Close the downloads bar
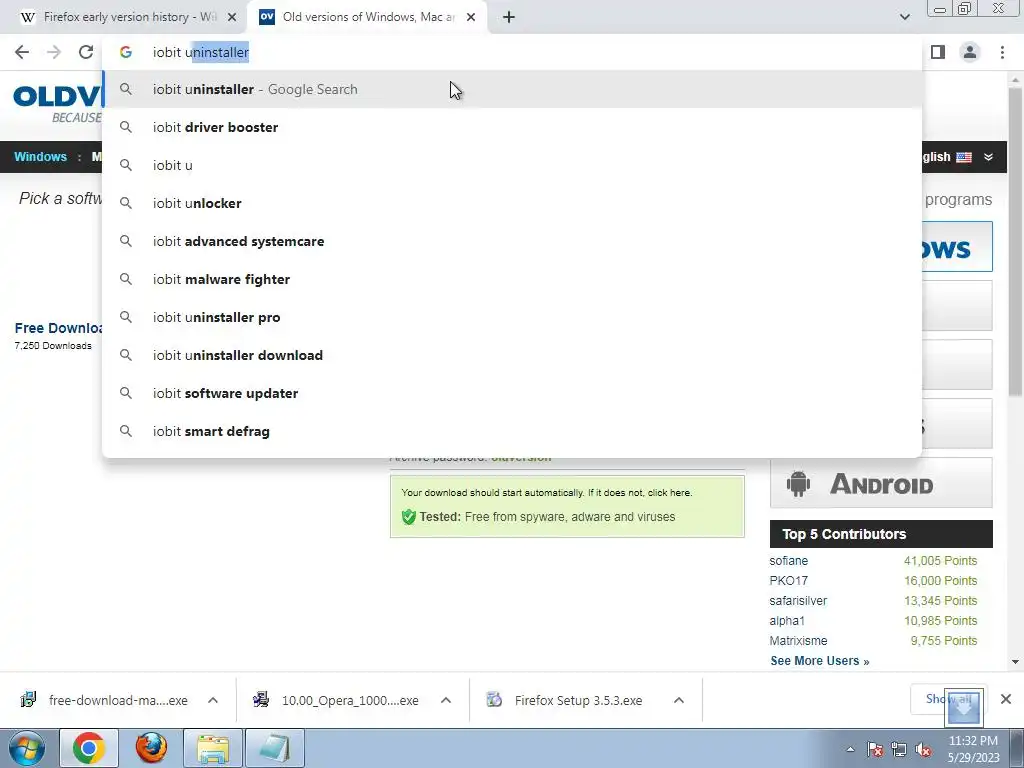Image resolution: width=1024 pixels, height=768 pixels. [x=1006, y=699]
